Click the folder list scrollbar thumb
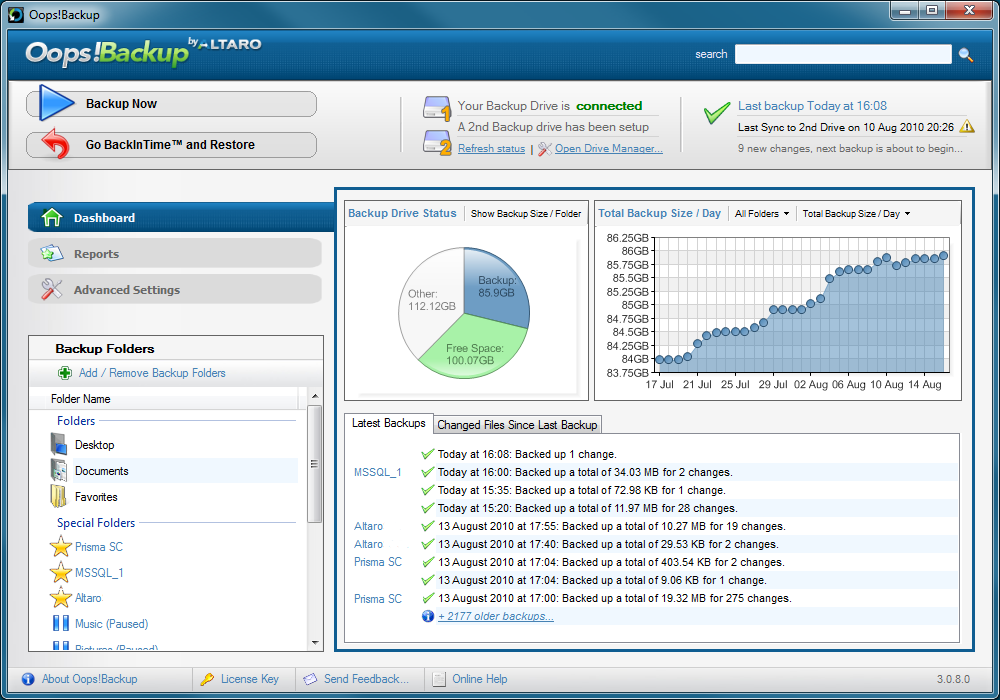1000x700 pixels. (x=314, y=464)
